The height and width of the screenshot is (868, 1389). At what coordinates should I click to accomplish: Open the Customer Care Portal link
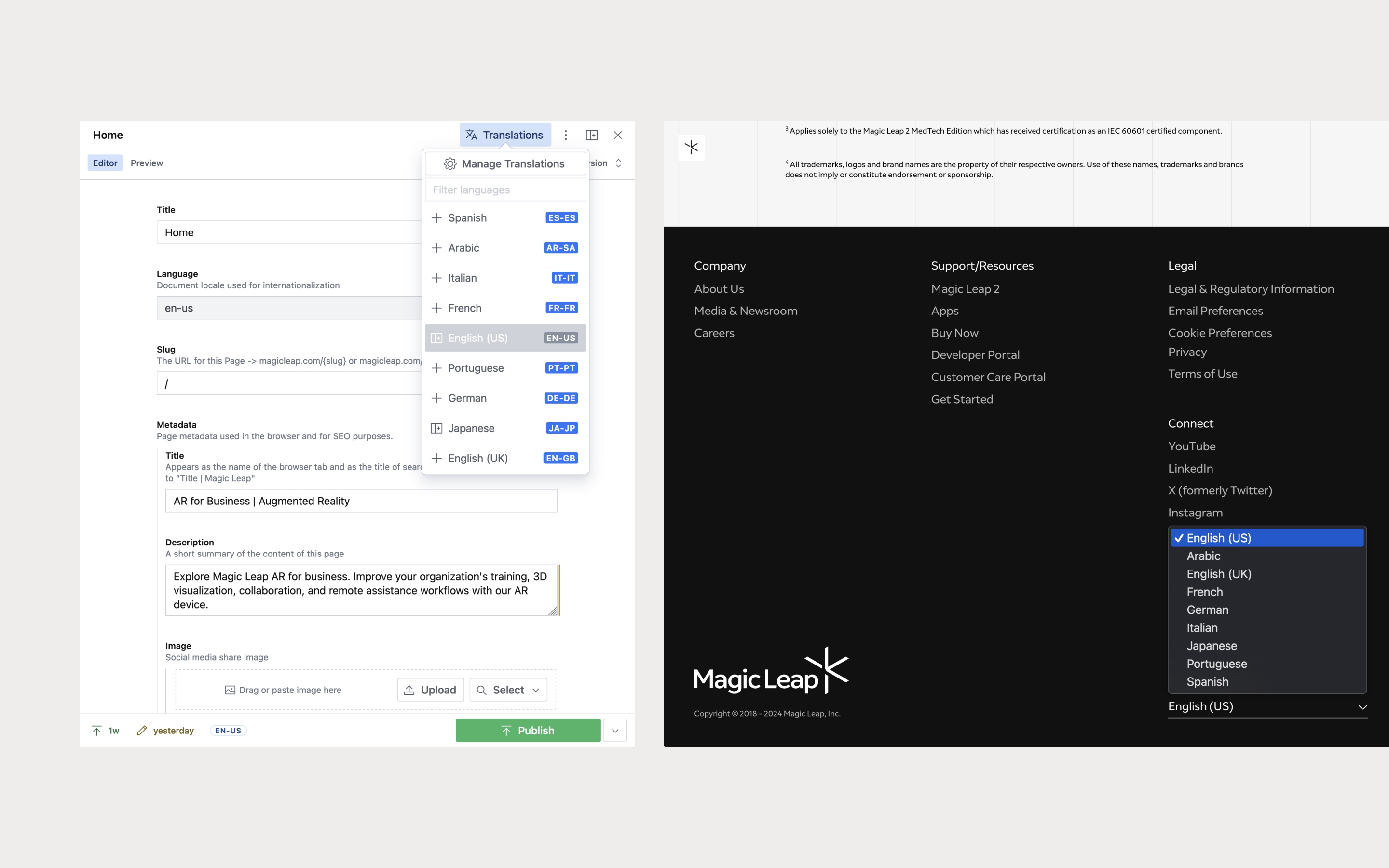coord(988,377)
